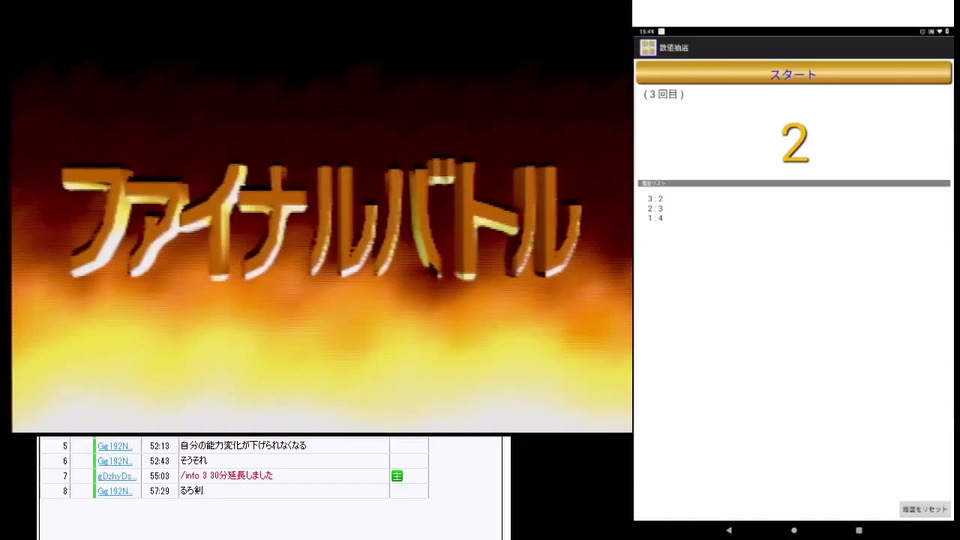Tap the 数値抽選 app icon in header
The image size is (960, 540).
click(x=648, y=47)
